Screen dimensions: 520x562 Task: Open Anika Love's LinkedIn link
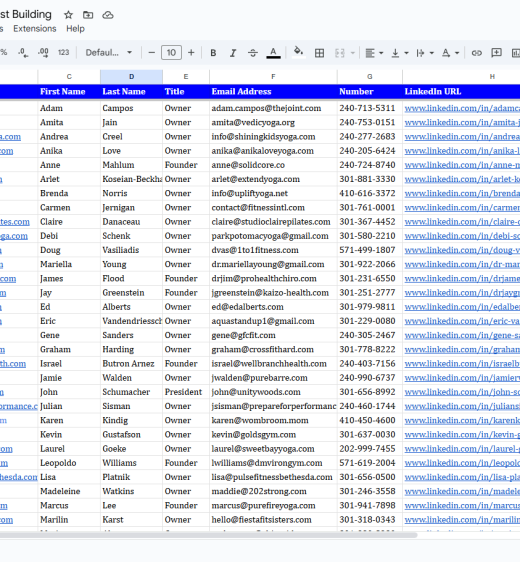[x=462, y=151]
